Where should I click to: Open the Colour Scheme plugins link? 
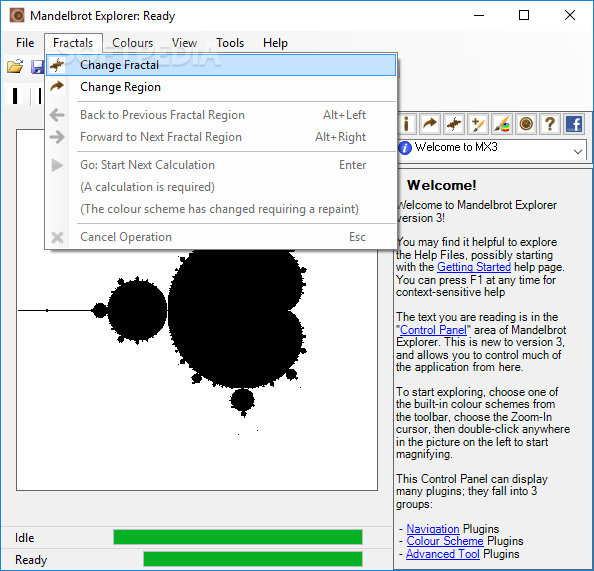(445, 541)
